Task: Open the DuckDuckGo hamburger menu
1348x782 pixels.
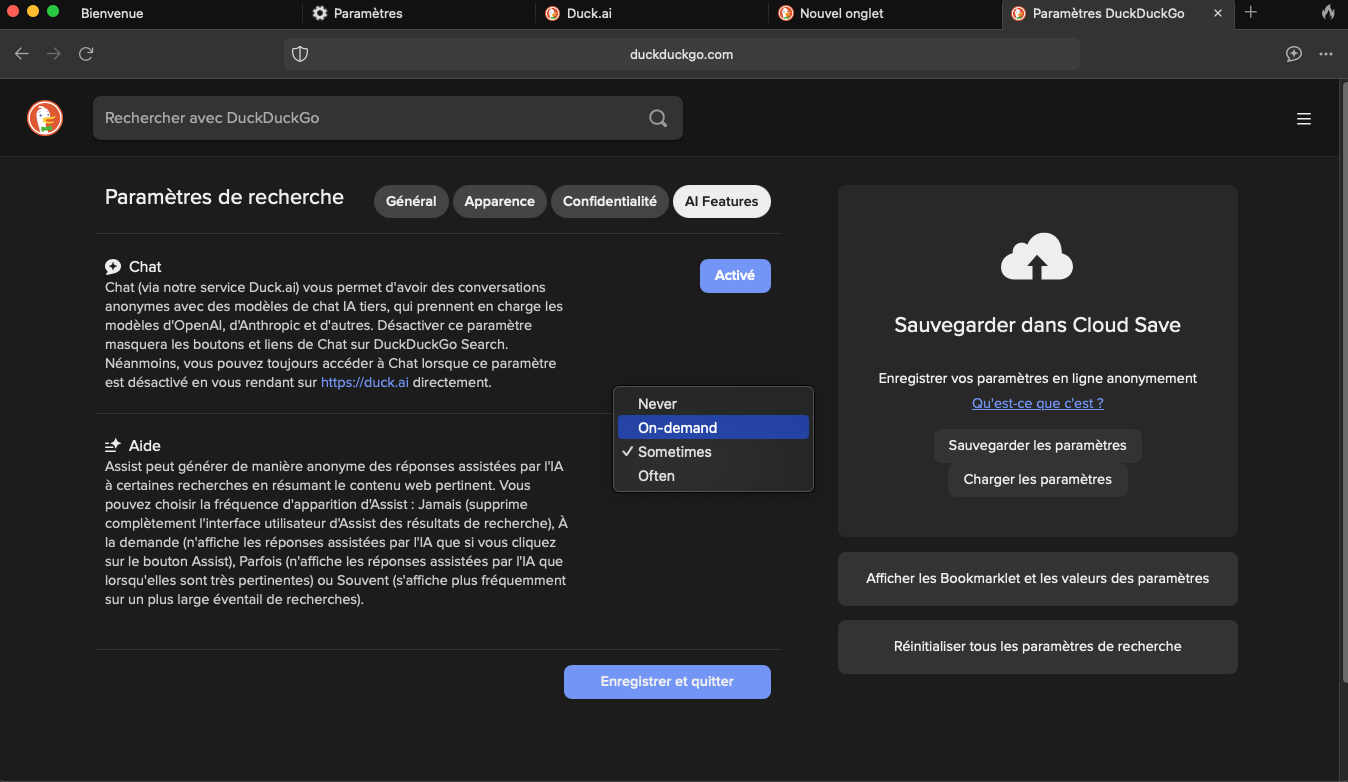Action: 1304,118
